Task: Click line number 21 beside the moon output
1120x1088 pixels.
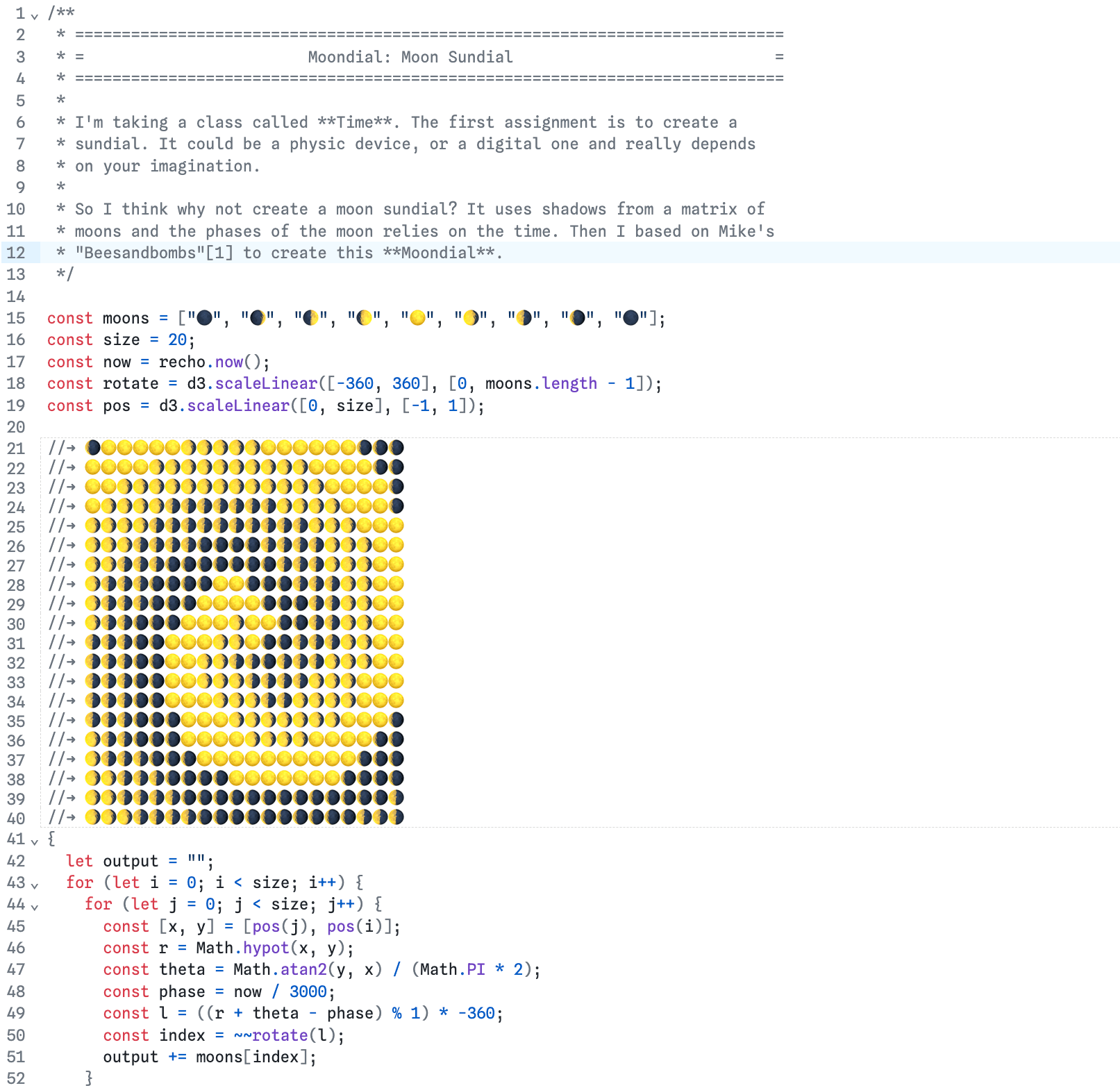Action: click(16, 449)
